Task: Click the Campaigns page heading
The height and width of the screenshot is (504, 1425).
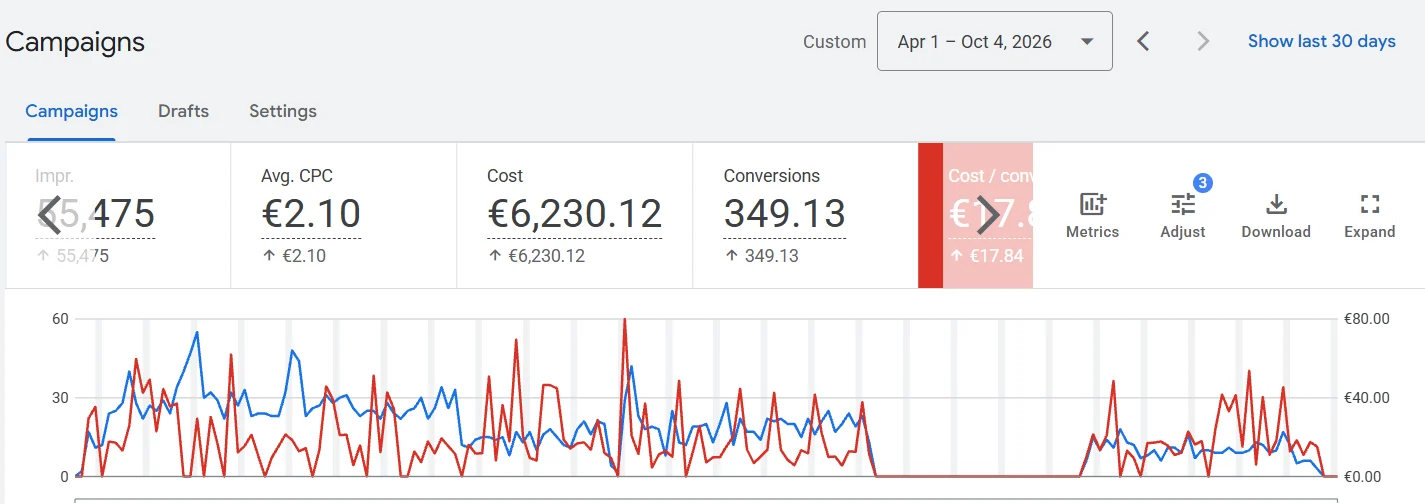Action: click(75, 42)
